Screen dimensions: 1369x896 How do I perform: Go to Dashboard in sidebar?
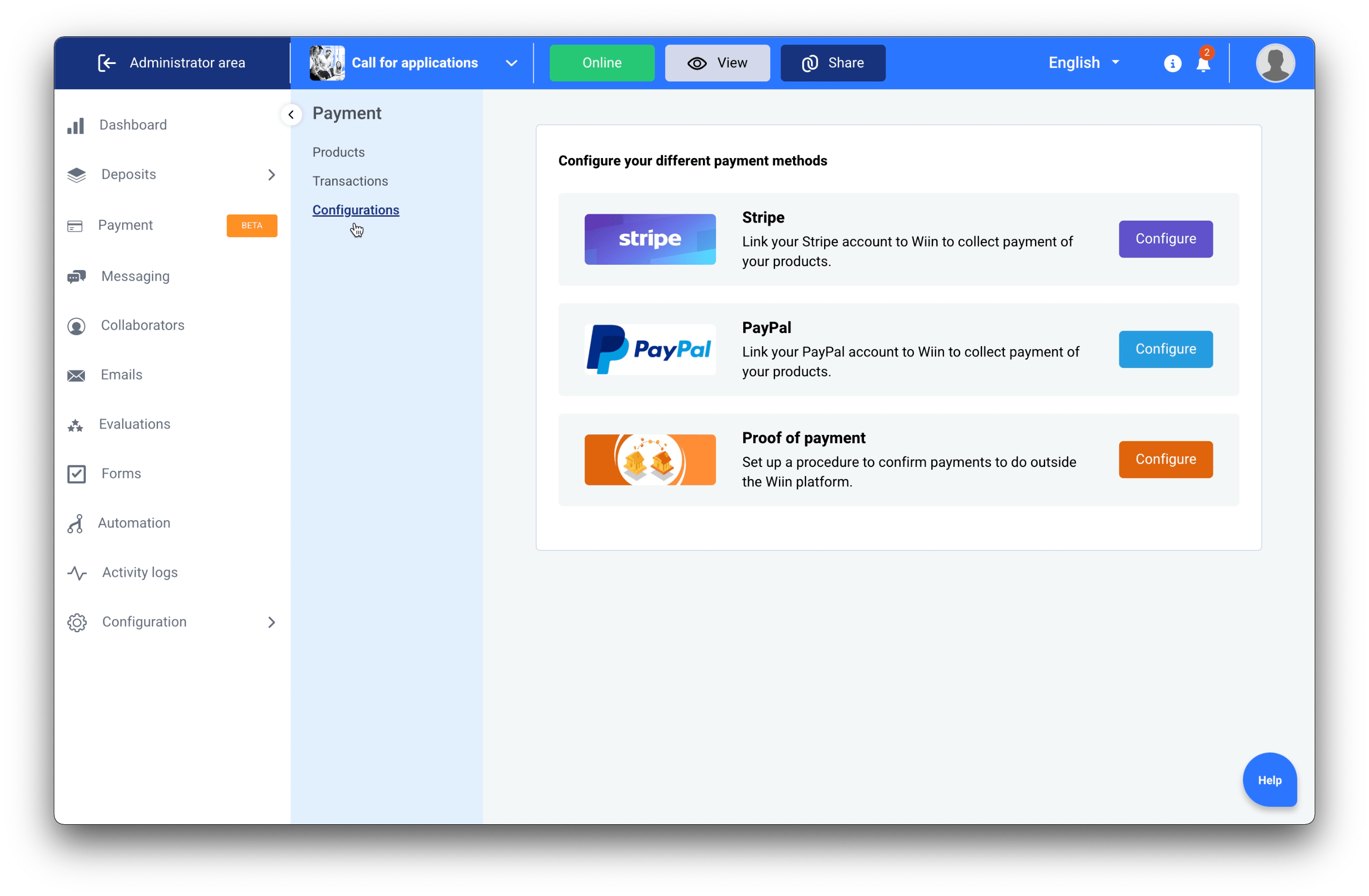point(133,125)
